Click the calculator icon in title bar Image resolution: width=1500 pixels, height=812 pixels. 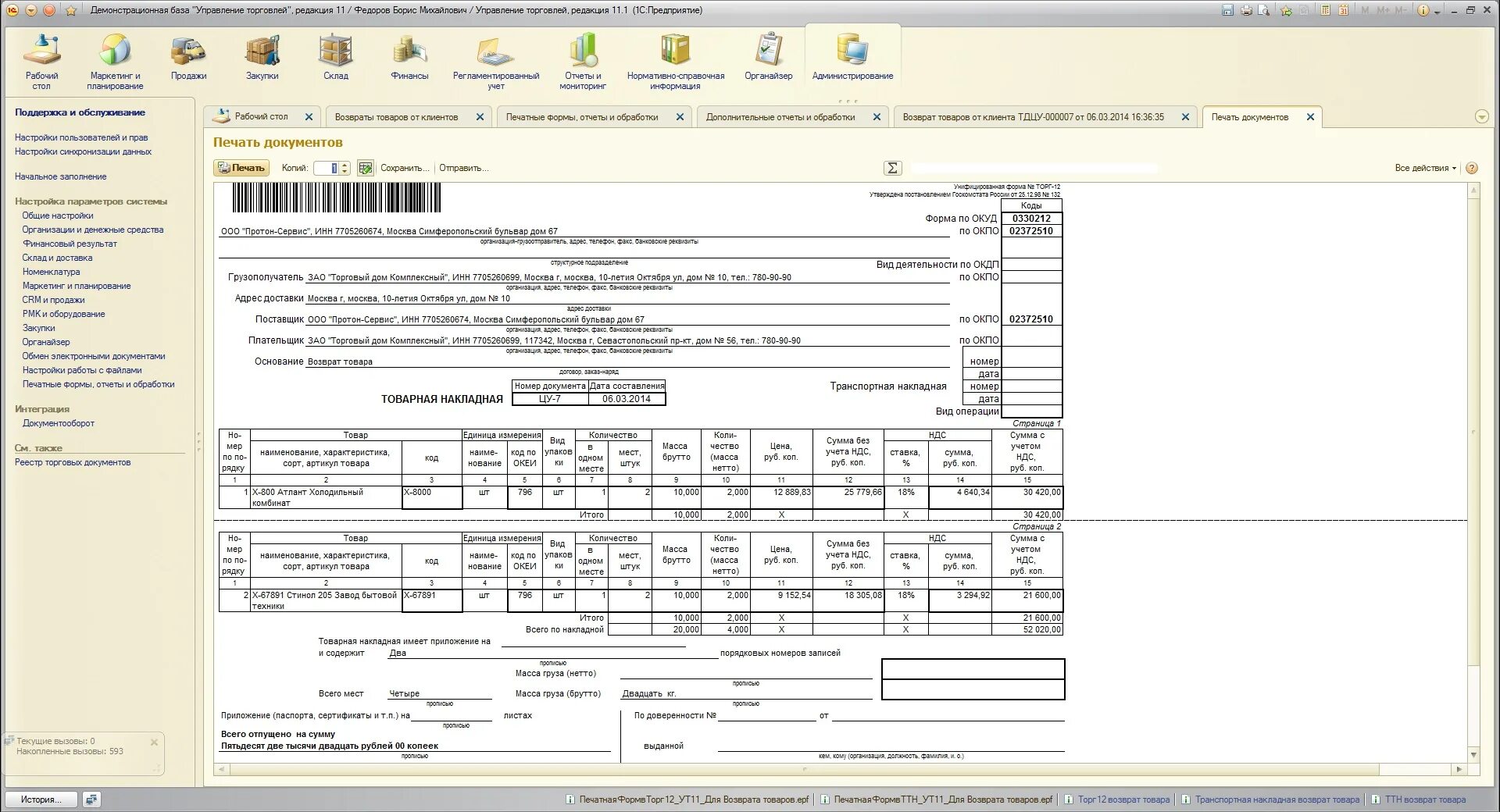[1326, 10]
